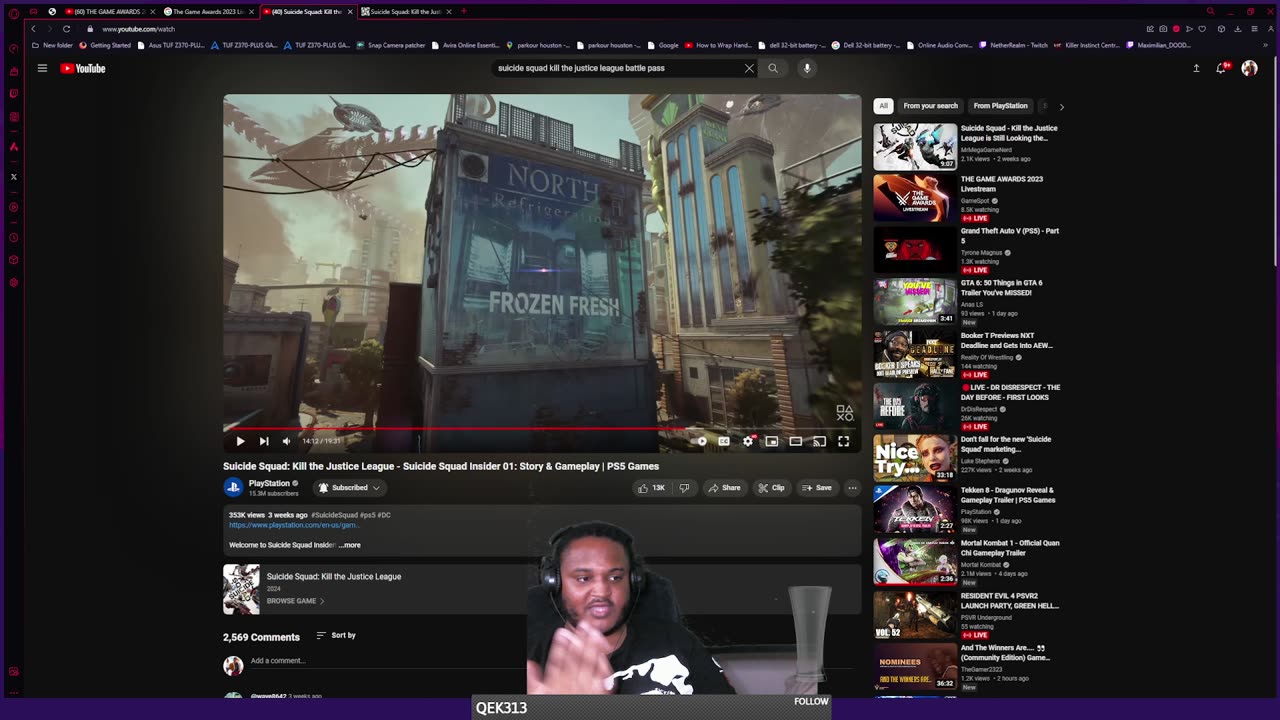Open player settings gear
This screenshot has width=1280, height=720.
pyautogui.click(x=748, y=441)
